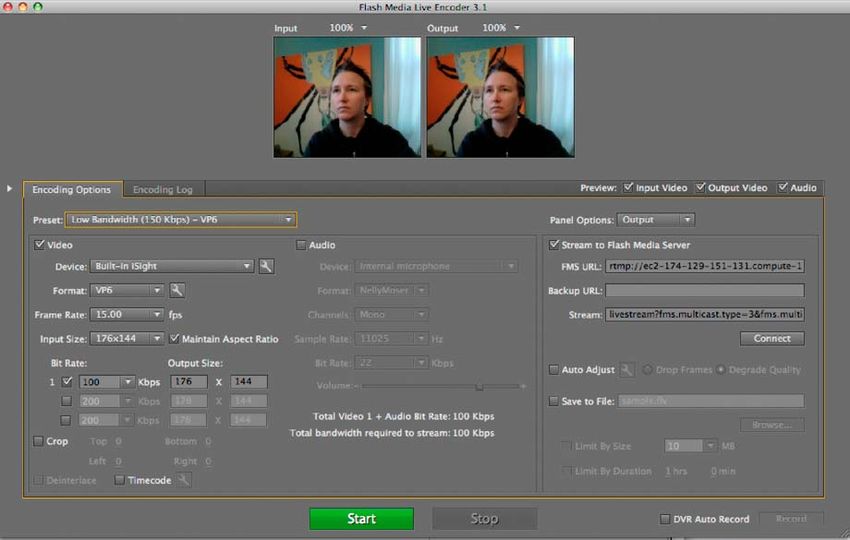Click the Browse button
The height and width of the screenshot is (540, 850).
tap(772, 425)
